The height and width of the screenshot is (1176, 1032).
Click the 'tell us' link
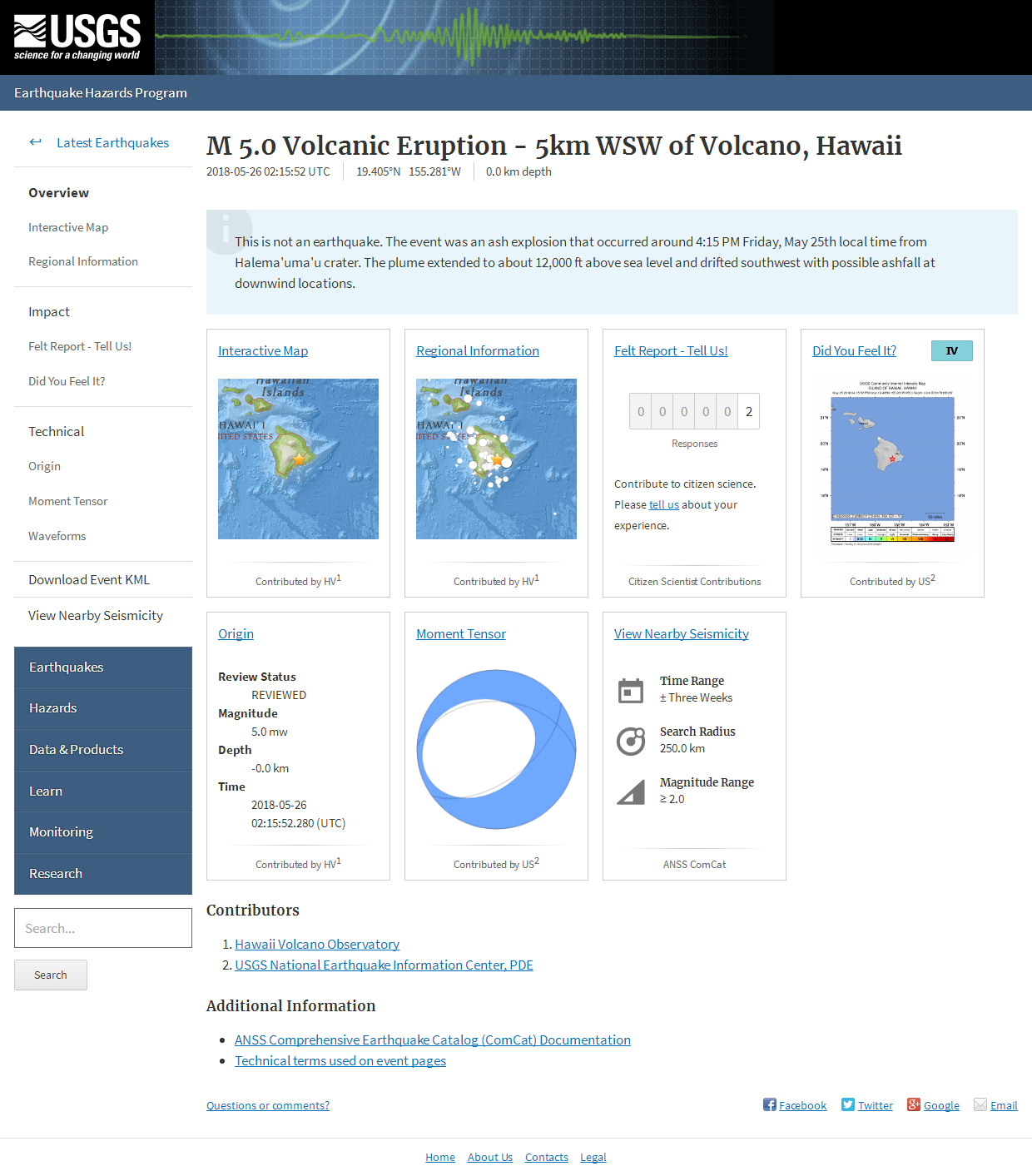[x=664, y=504]
